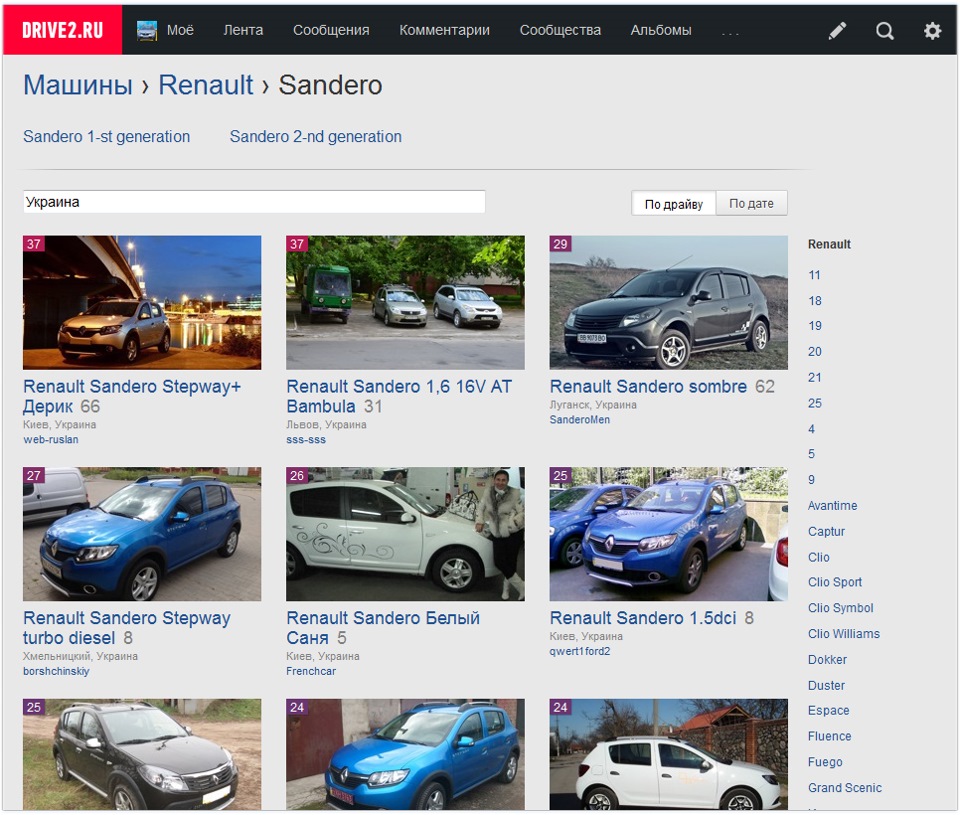The image size is (960, 815).
Task: Open the Renault Sandero 1.5dci title
Action: click(x=643, y=618)
